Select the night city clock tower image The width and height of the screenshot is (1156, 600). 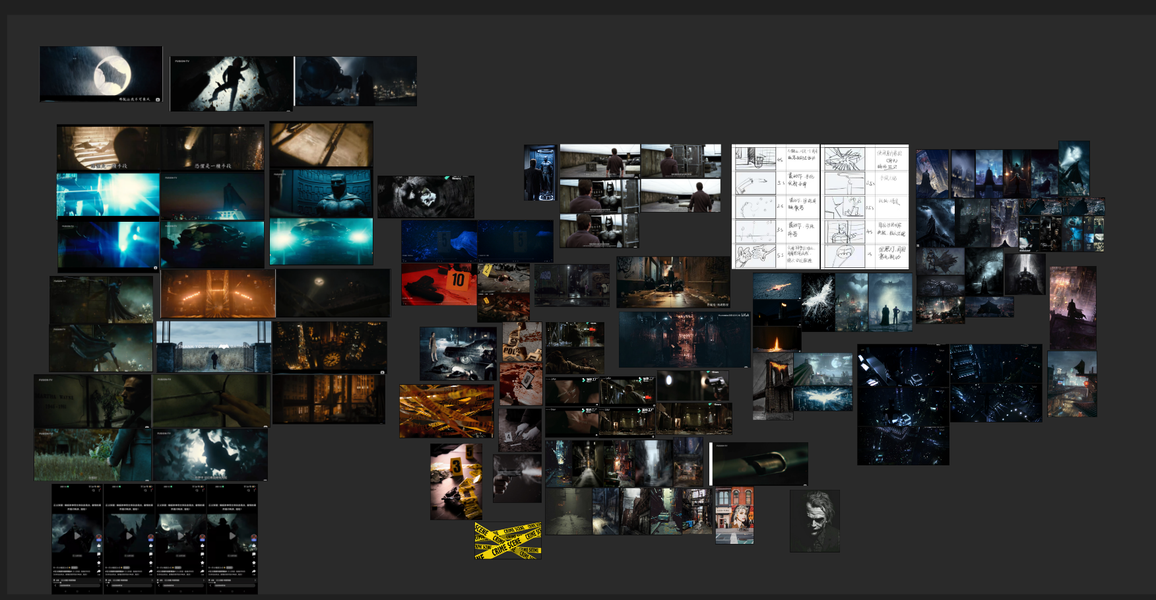pos(330,346)
